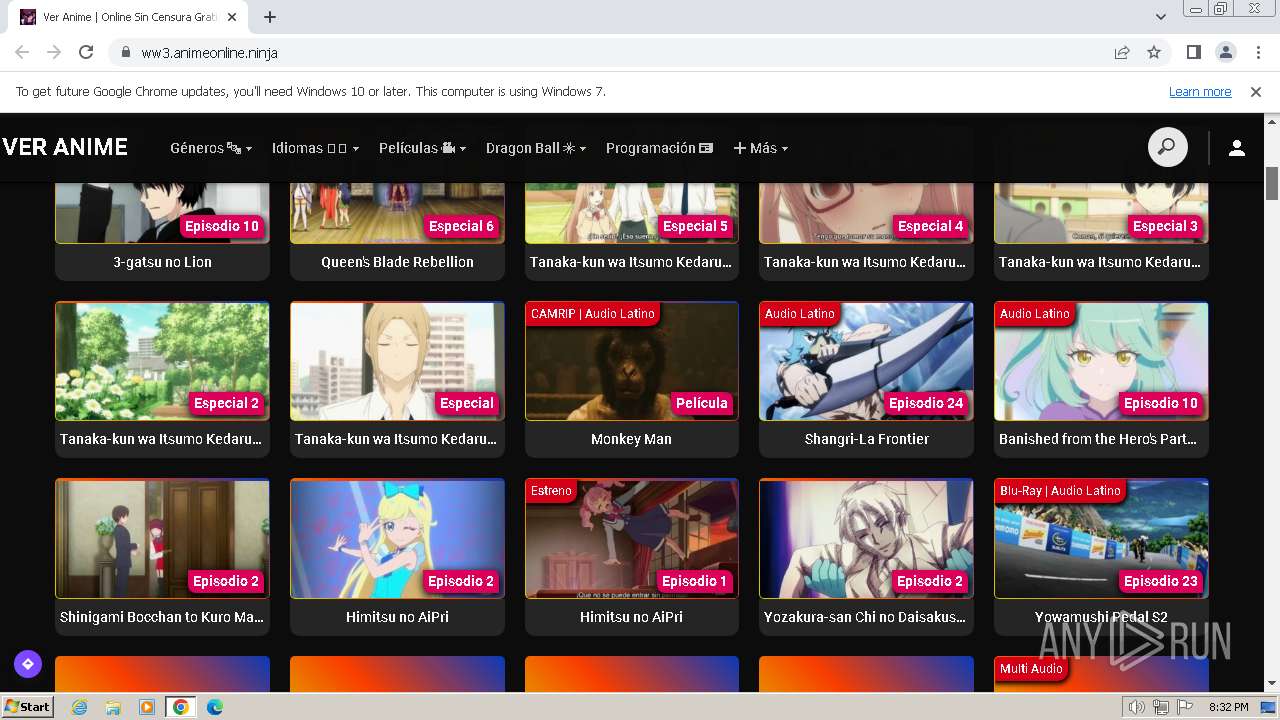
Task: Switch to Chrome in the taskbar
Action: click(181, 707)
